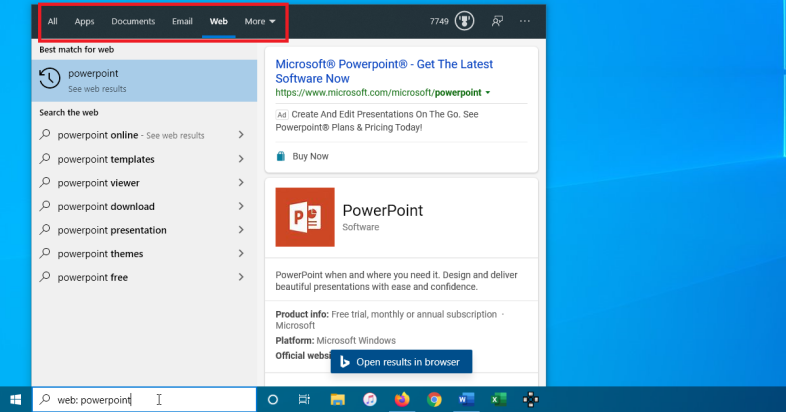Expand the powerpoint free suggestion arrow
The image size is (786, 412).
tap(241, 277)
